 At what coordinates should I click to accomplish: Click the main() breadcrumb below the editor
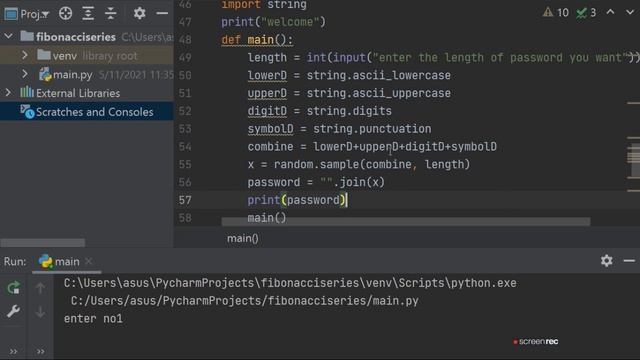point(242,238)
